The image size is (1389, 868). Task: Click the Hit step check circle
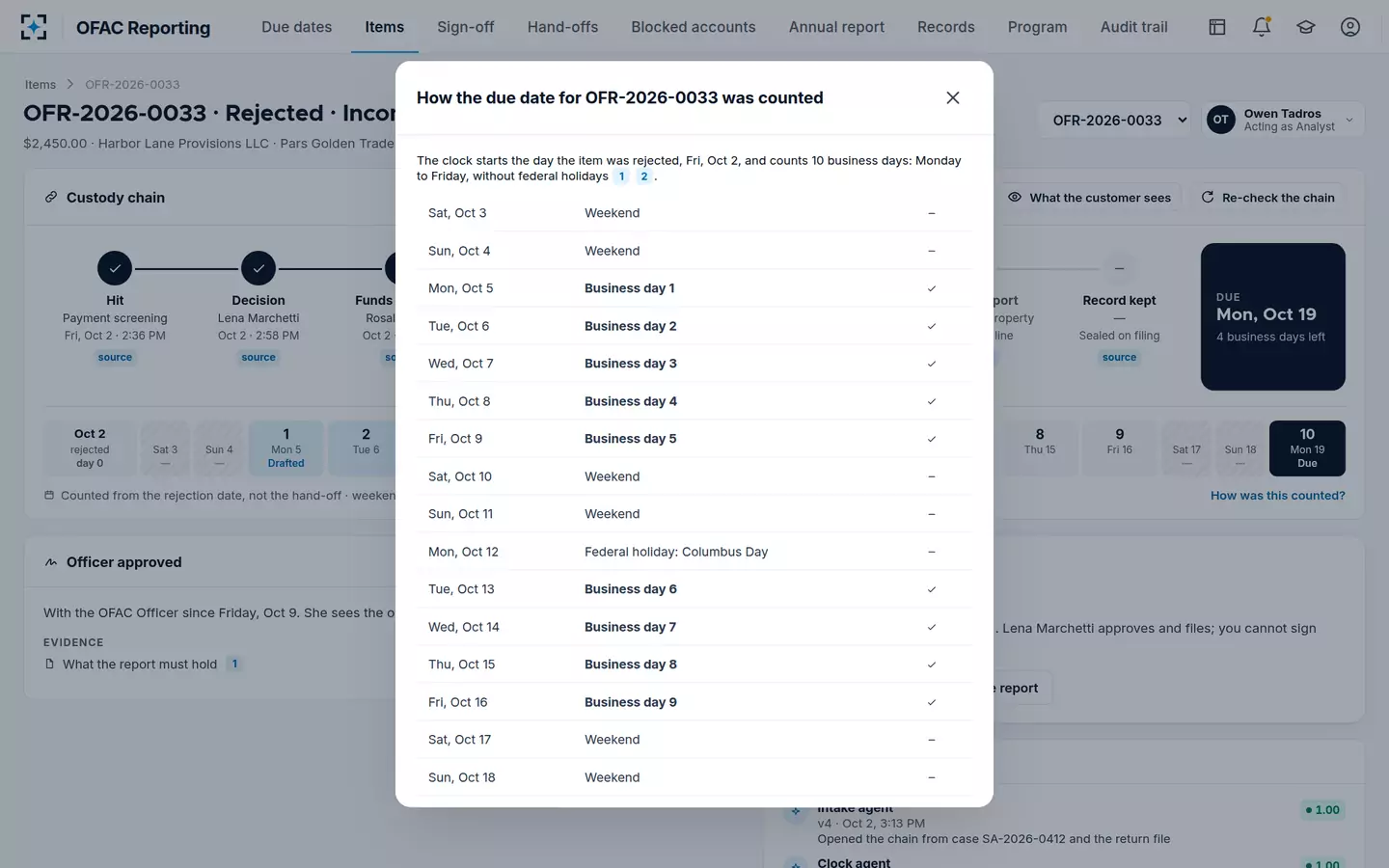tap(115, 268)
